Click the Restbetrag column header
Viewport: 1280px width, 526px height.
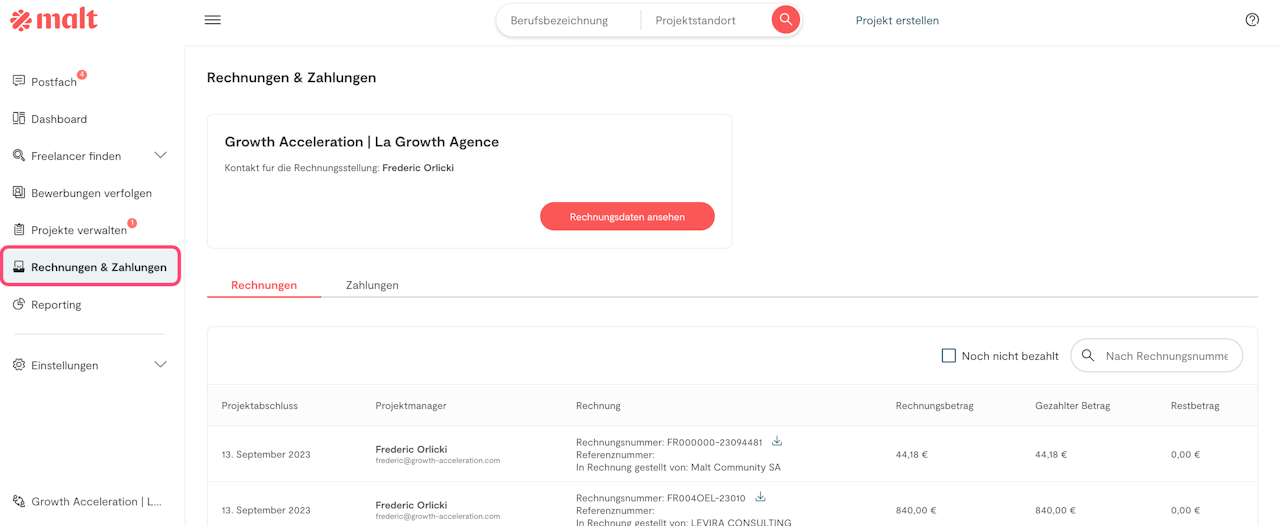(x=1195, y=405)
